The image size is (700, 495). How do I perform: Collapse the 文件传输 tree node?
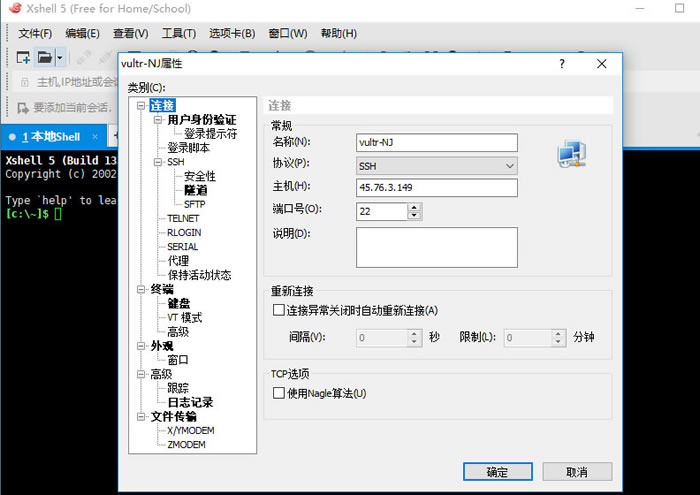click(x=141, y=416)
